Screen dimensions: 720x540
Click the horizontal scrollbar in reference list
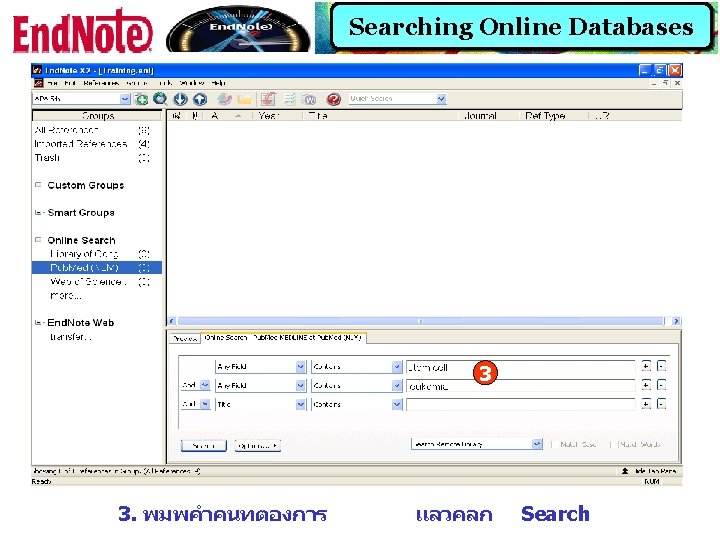421,321
